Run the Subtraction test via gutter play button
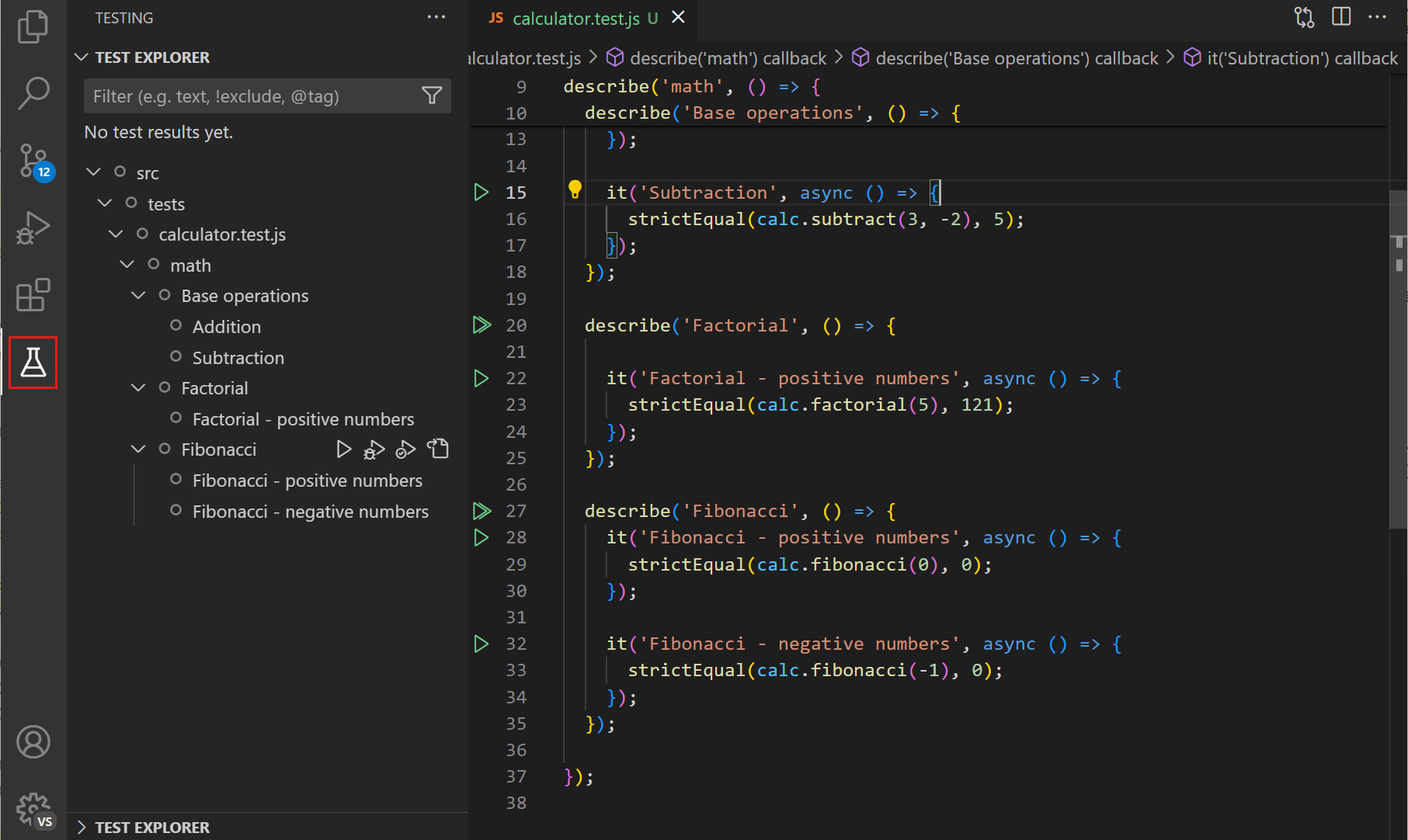1408x840 pixels. point(482,192)
